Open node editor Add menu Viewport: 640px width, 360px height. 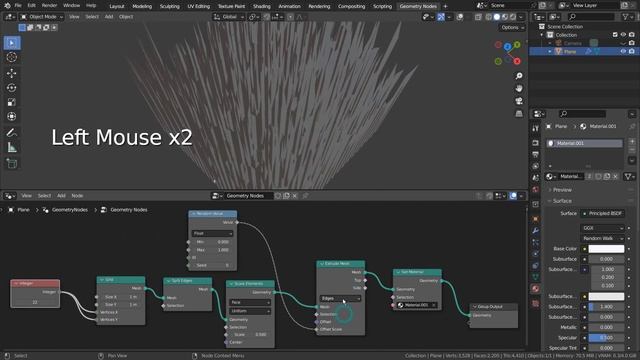click(61, 196)
